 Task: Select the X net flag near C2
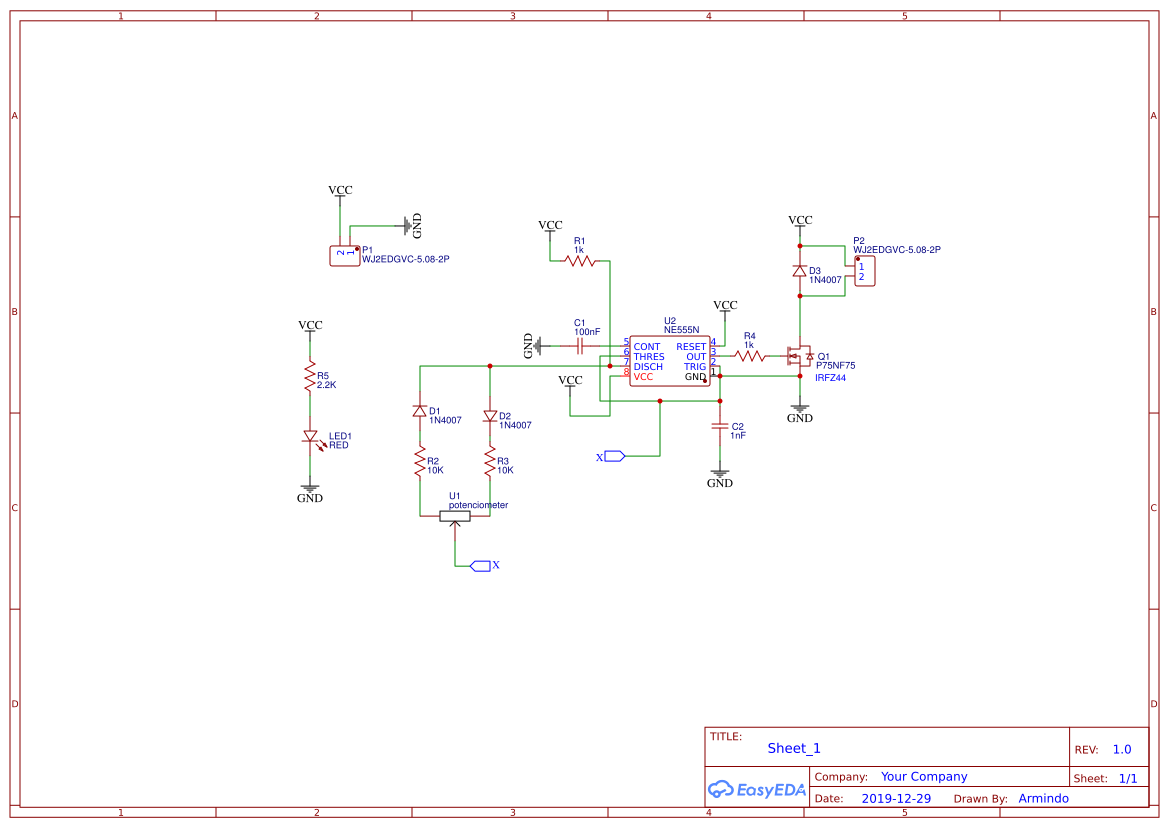pos(613,455)
